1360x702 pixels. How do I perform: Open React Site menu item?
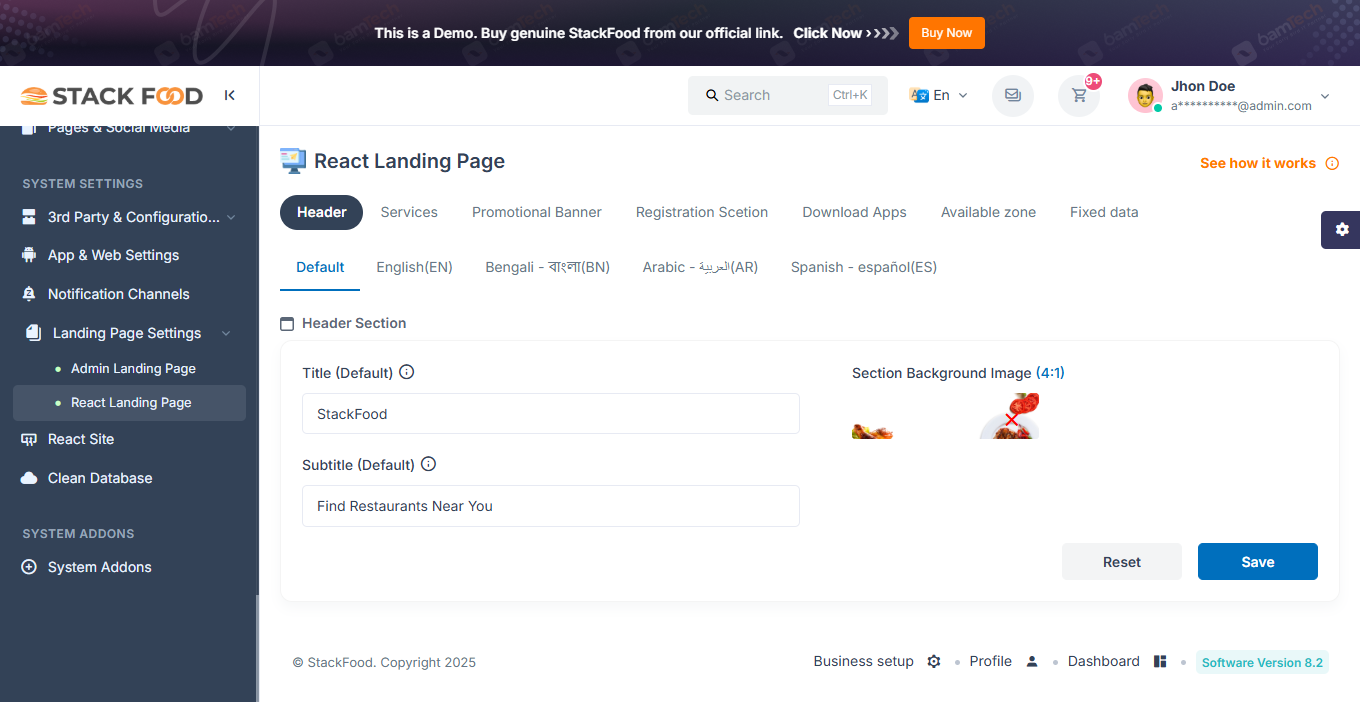point(81,439)
